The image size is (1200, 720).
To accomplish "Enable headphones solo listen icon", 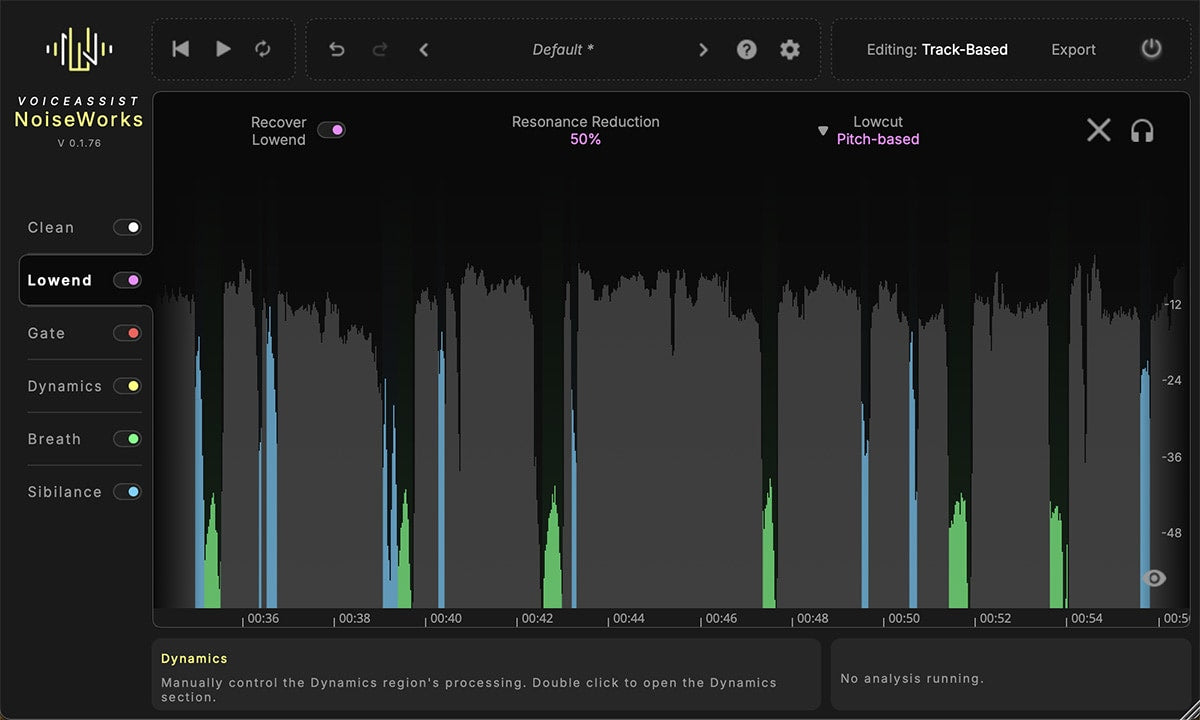I will click(x=1142, y=130).
